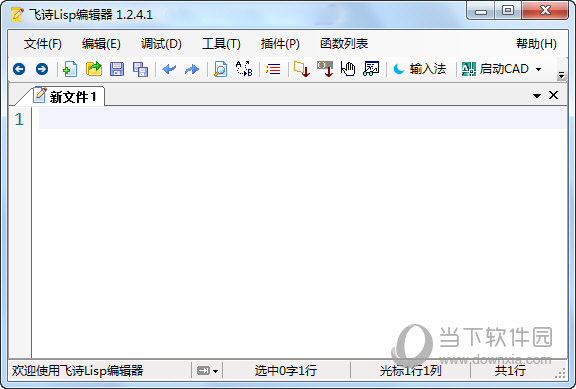
Task: Close the 新文件1 document tab
Action: point(553,96)
